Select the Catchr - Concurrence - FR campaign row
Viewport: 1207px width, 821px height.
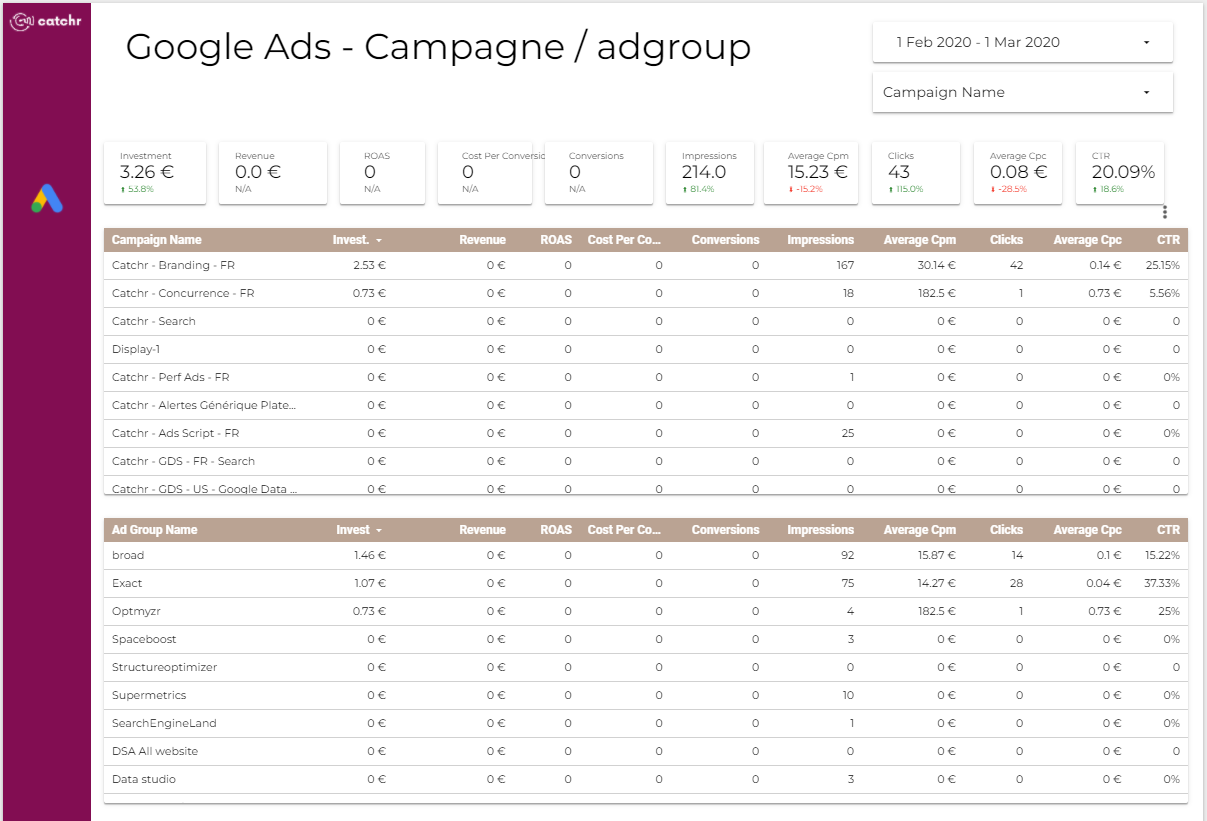tap(183, 294)
